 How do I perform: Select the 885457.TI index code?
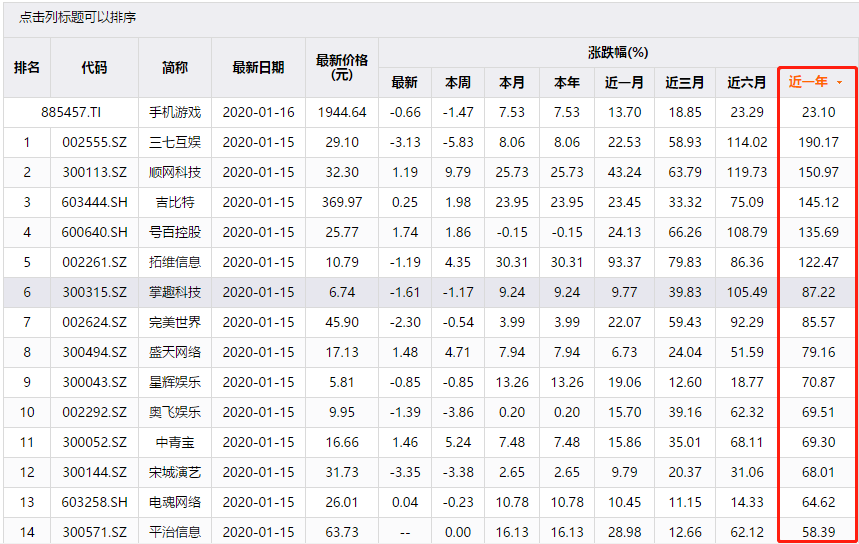71,112
